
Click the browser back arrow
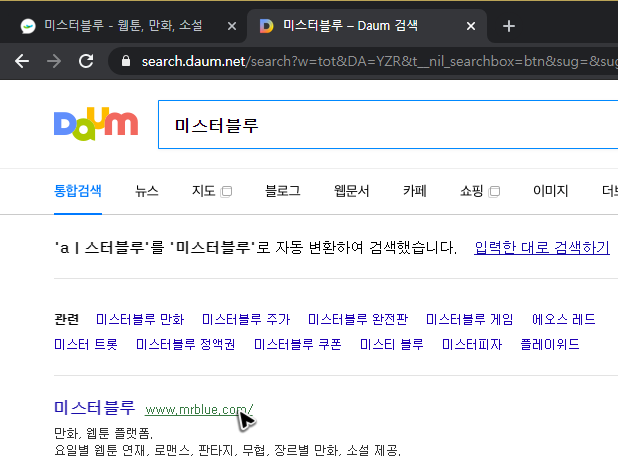pos(22,61)
